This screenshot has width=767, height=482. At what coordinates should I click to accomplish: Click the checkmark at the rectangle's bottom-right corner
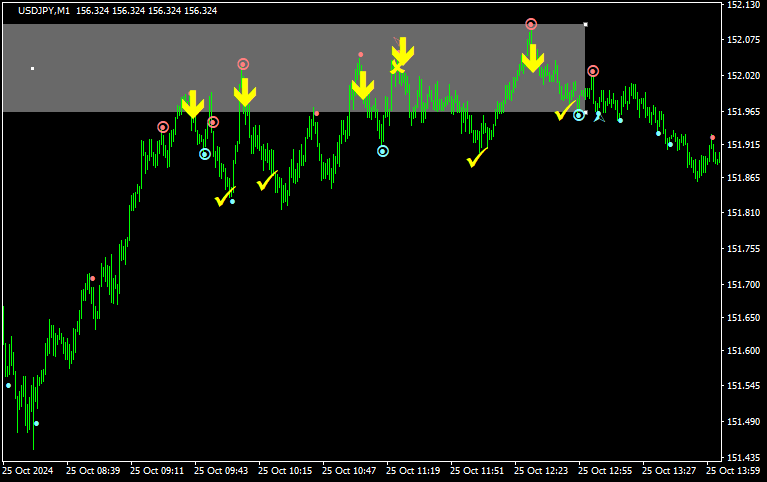point(565,111)
